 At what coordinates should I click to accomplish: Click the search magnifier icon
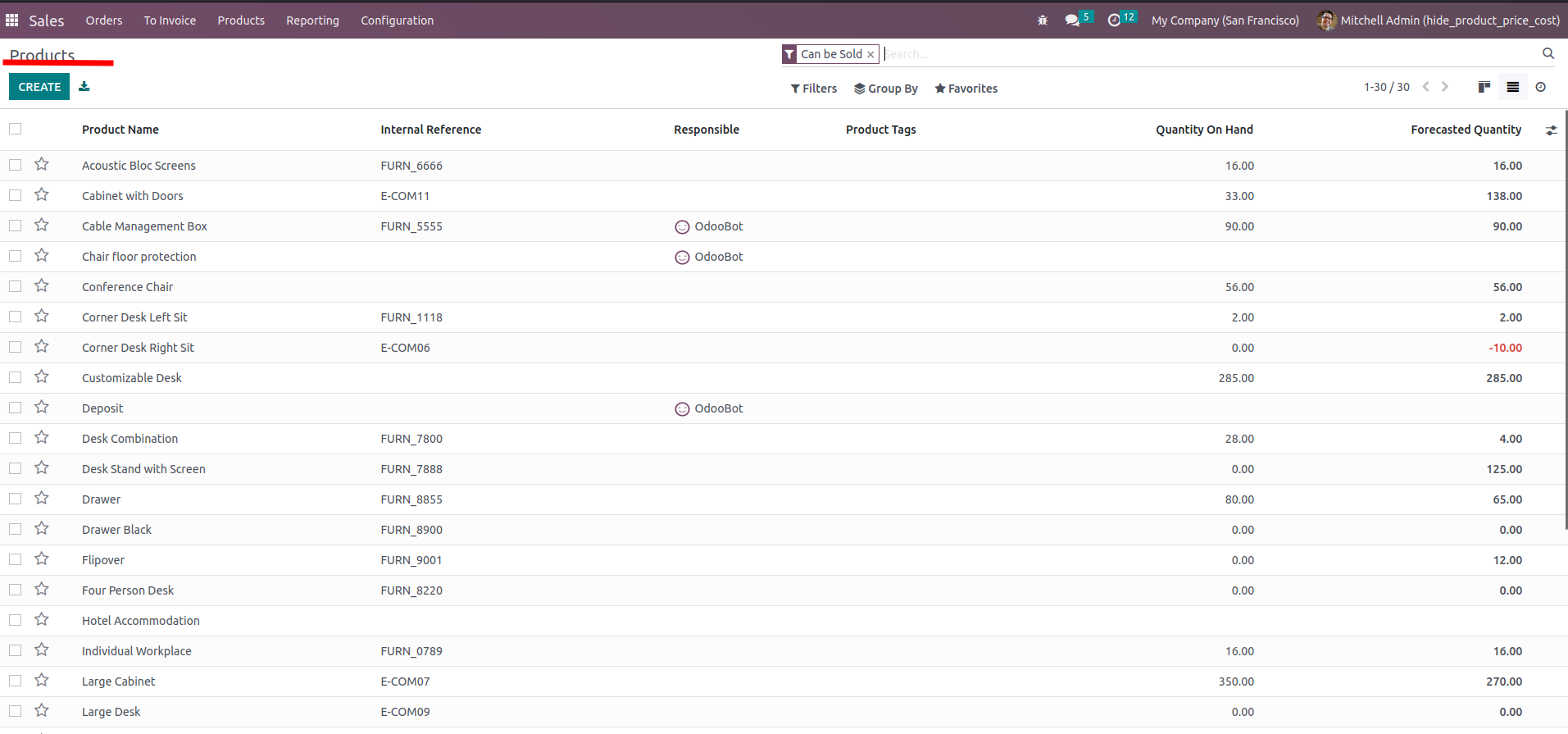[x=1548, y=53]
